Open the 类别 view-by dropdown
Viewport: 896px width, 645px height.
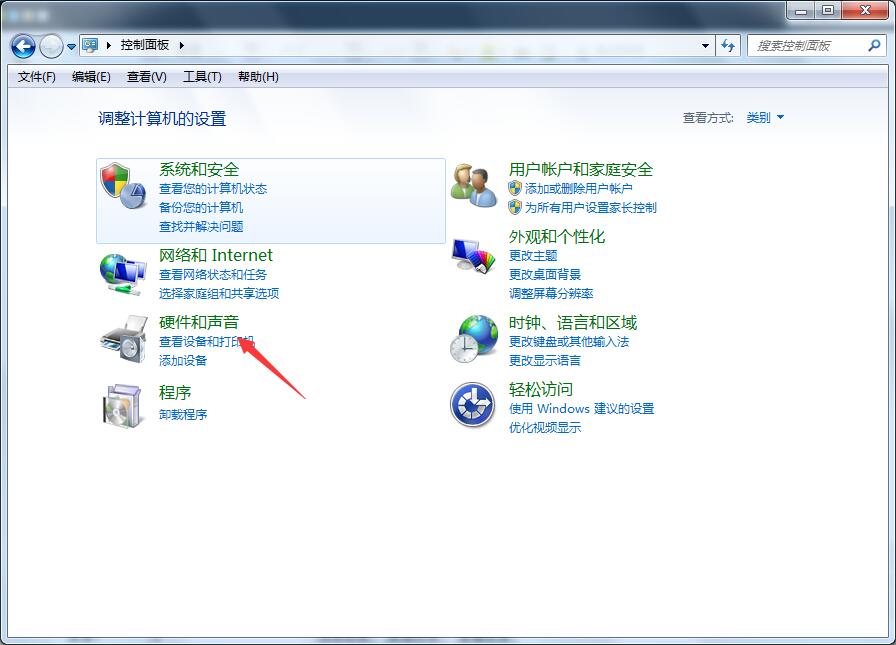click(765, 118)
